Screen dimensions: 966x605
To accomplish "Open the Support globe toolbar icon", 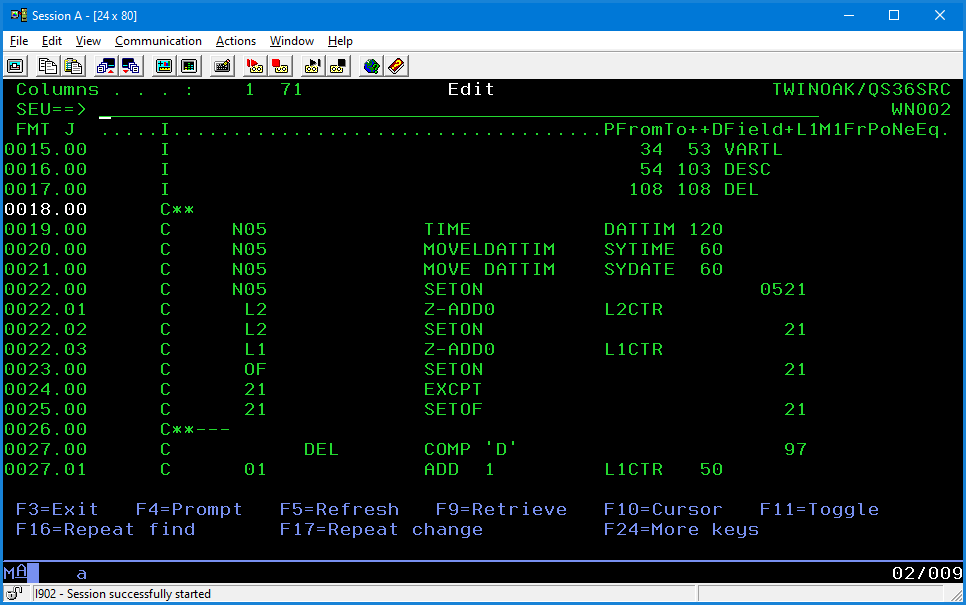I will pos(371,66).
